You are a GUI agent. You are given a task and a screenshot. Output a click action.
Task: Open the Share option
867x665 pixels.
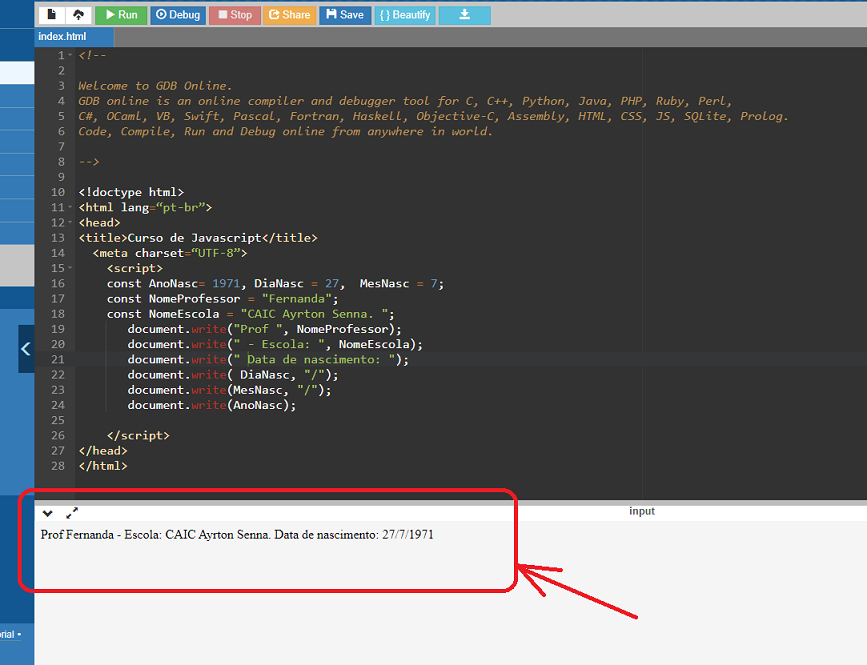tap(289, 15)
